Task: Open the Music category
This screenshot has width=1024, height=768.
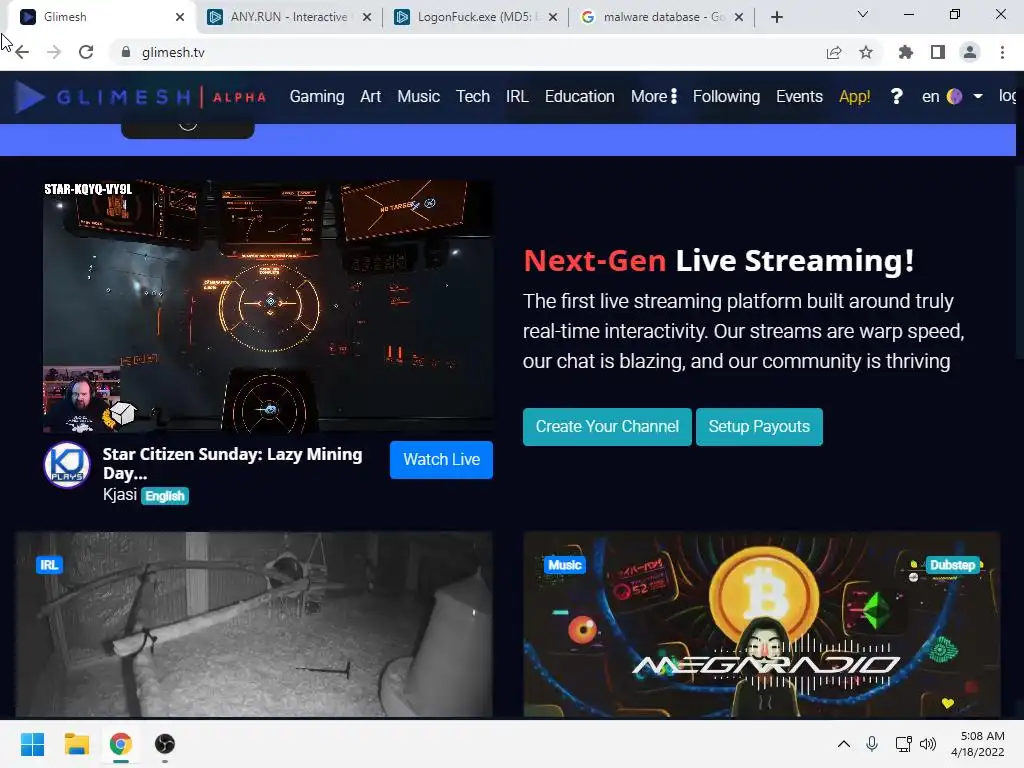Action: [x=419, y=97]
